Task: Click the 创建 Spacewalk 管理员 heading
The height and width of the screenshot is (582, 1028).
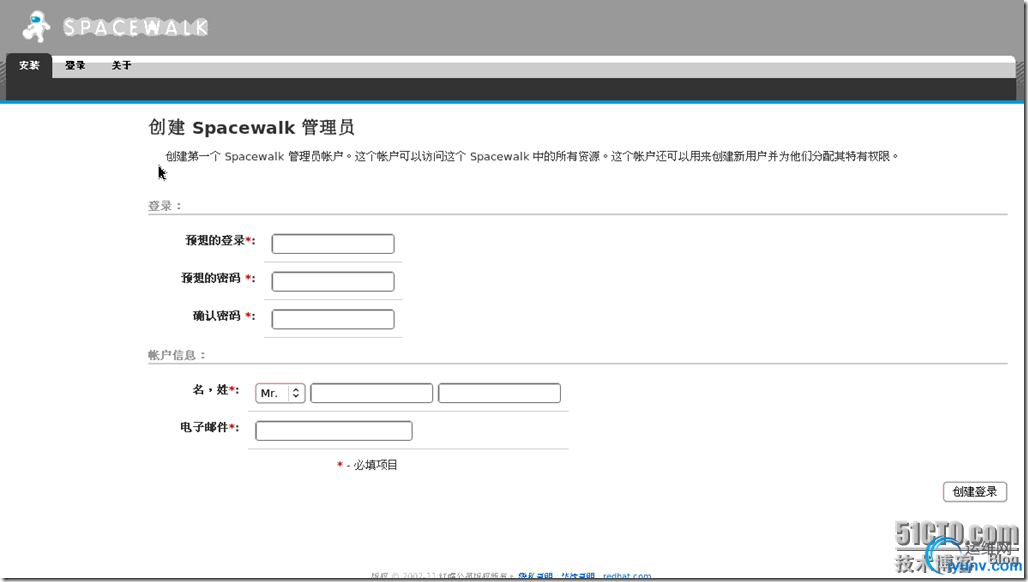Action: tap(252, 127)
